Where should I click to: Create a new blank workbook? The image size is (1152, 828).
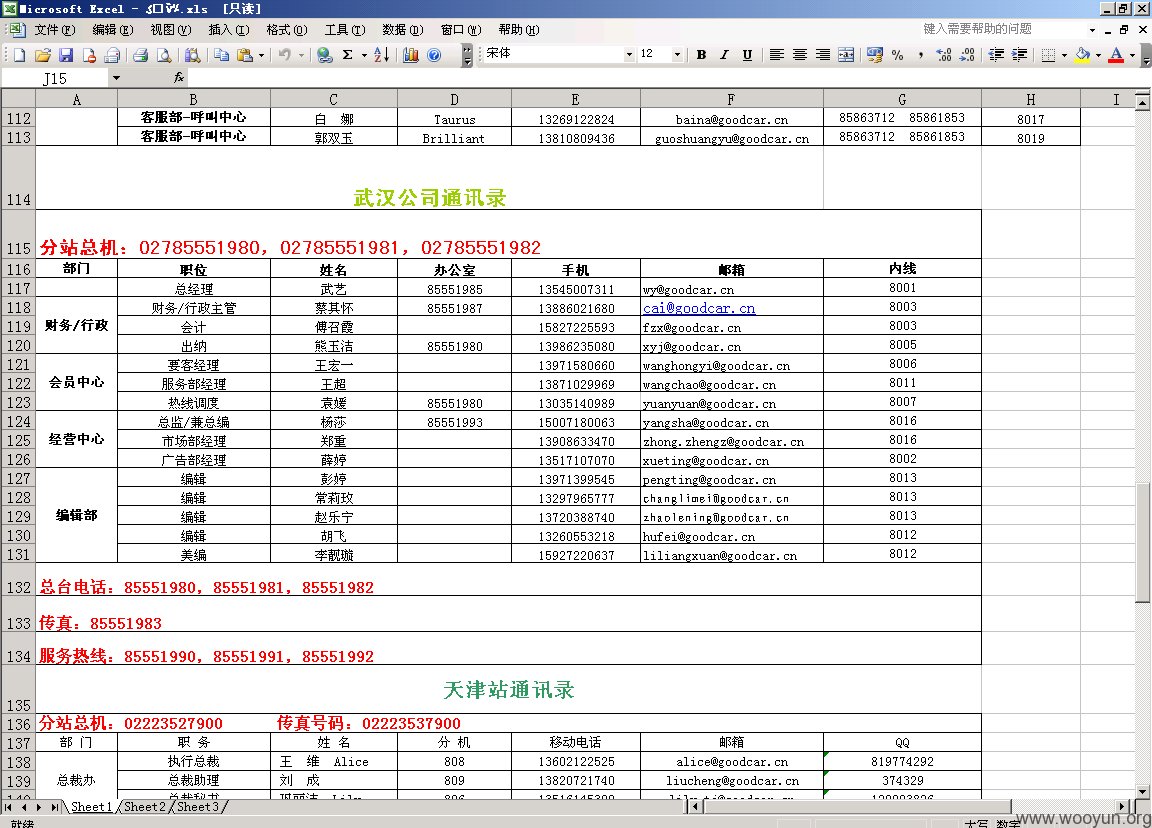click(x=20, y=55)
